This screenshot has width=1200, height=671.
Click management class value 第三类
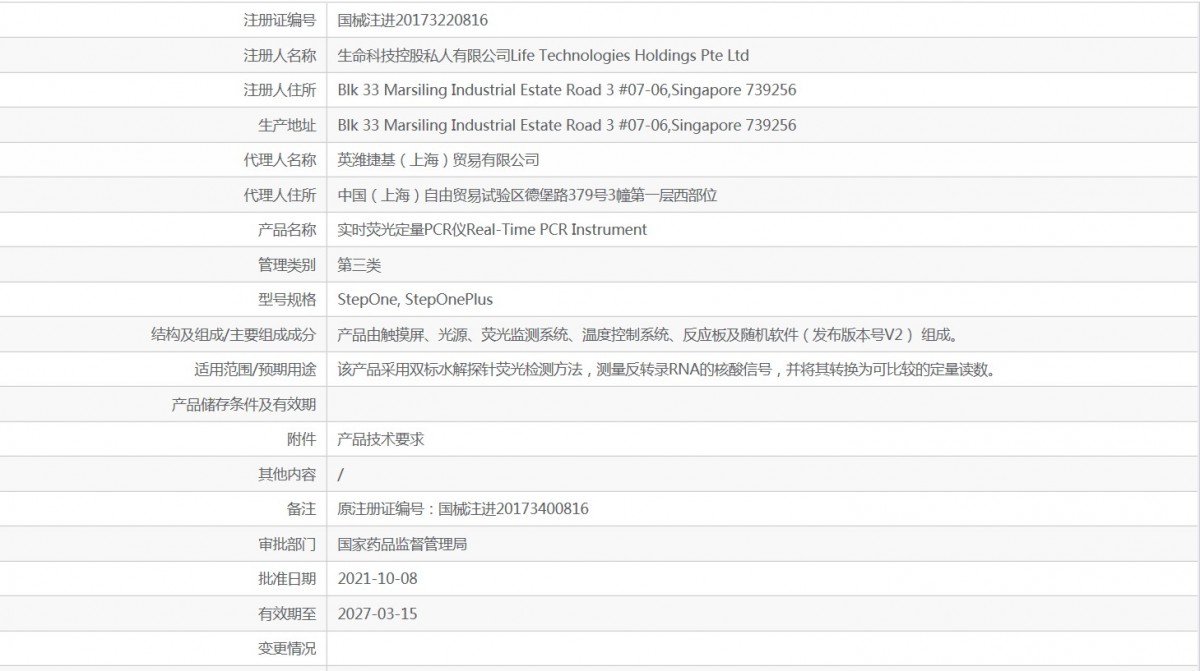(360, 265)
